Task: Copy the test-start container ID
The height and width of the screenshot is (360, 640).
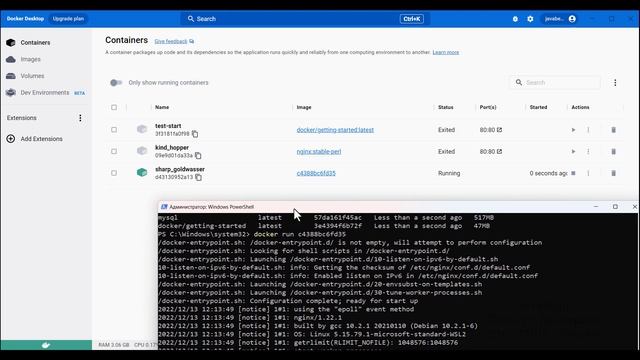Action: (x=195, y=134)
